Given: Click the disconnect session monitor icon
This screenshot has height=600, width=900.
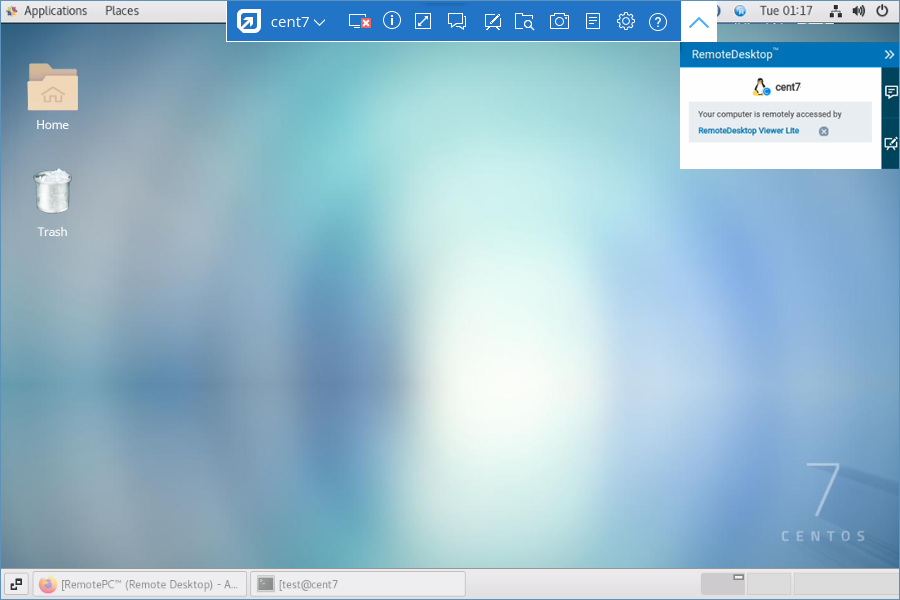Looking at the screenshot, I should point(360,21).
